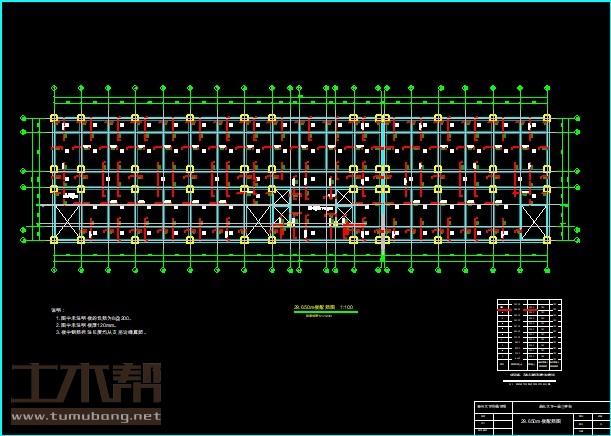Select the top-right corner yellow column marker
Viewport: 611px width, 436px height.
coord(547,118)
